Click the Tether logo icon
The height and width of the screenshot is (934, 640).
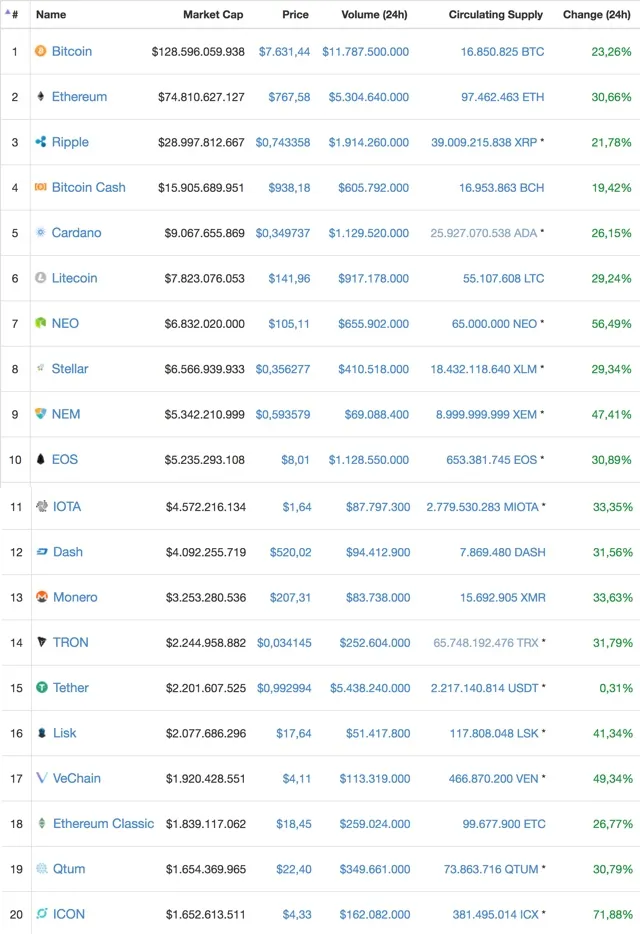42,687
